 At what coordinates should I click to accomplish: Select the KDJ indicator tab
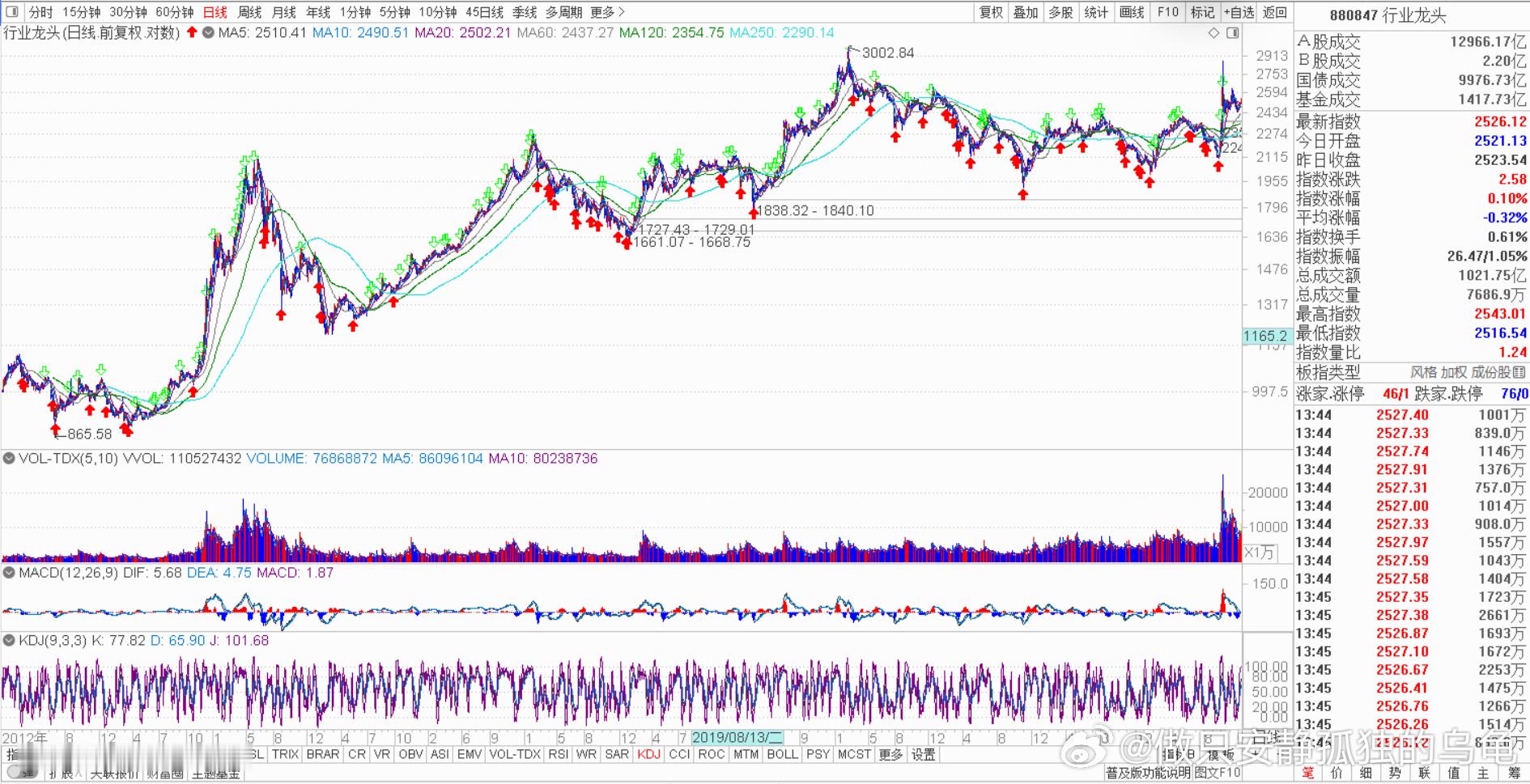(649, 754)
